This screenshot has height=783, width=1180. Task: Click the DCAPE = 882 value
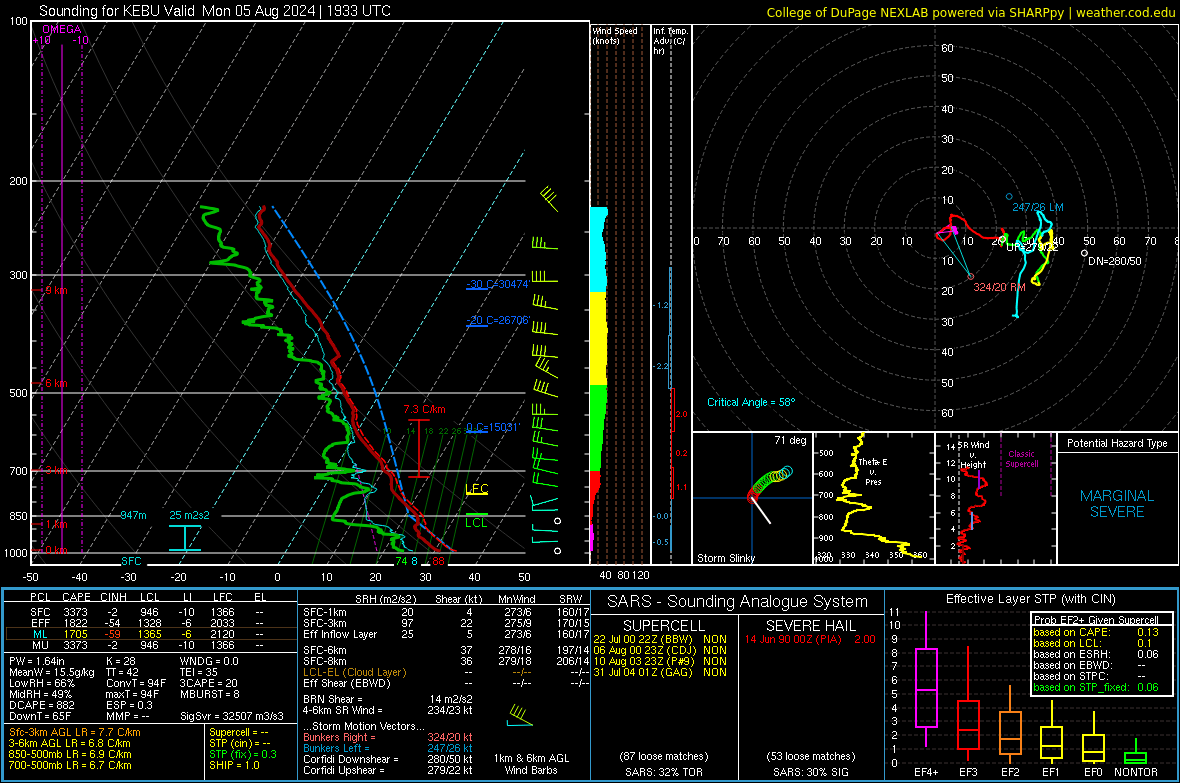coord(42,705)
